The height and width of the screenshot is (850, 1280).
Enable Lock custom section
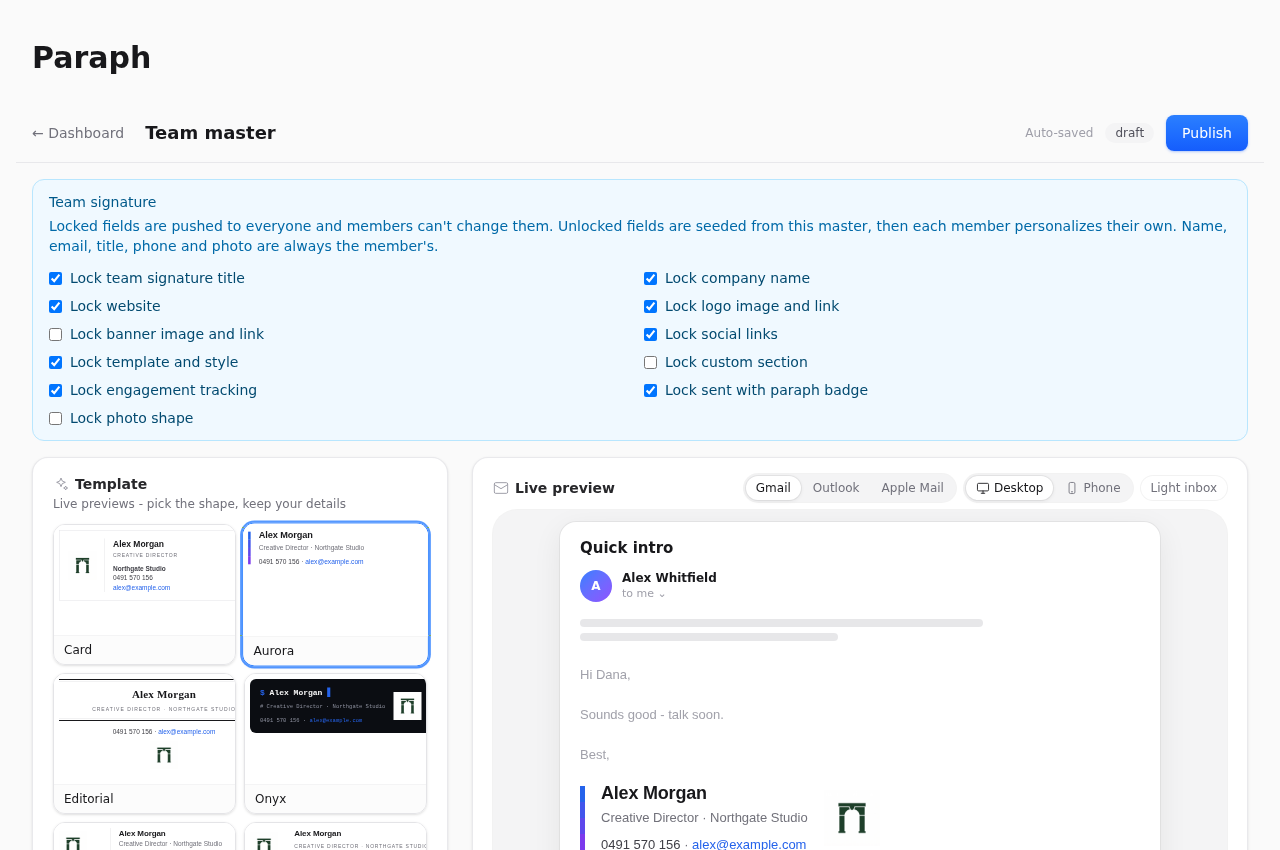click(651, 363)
